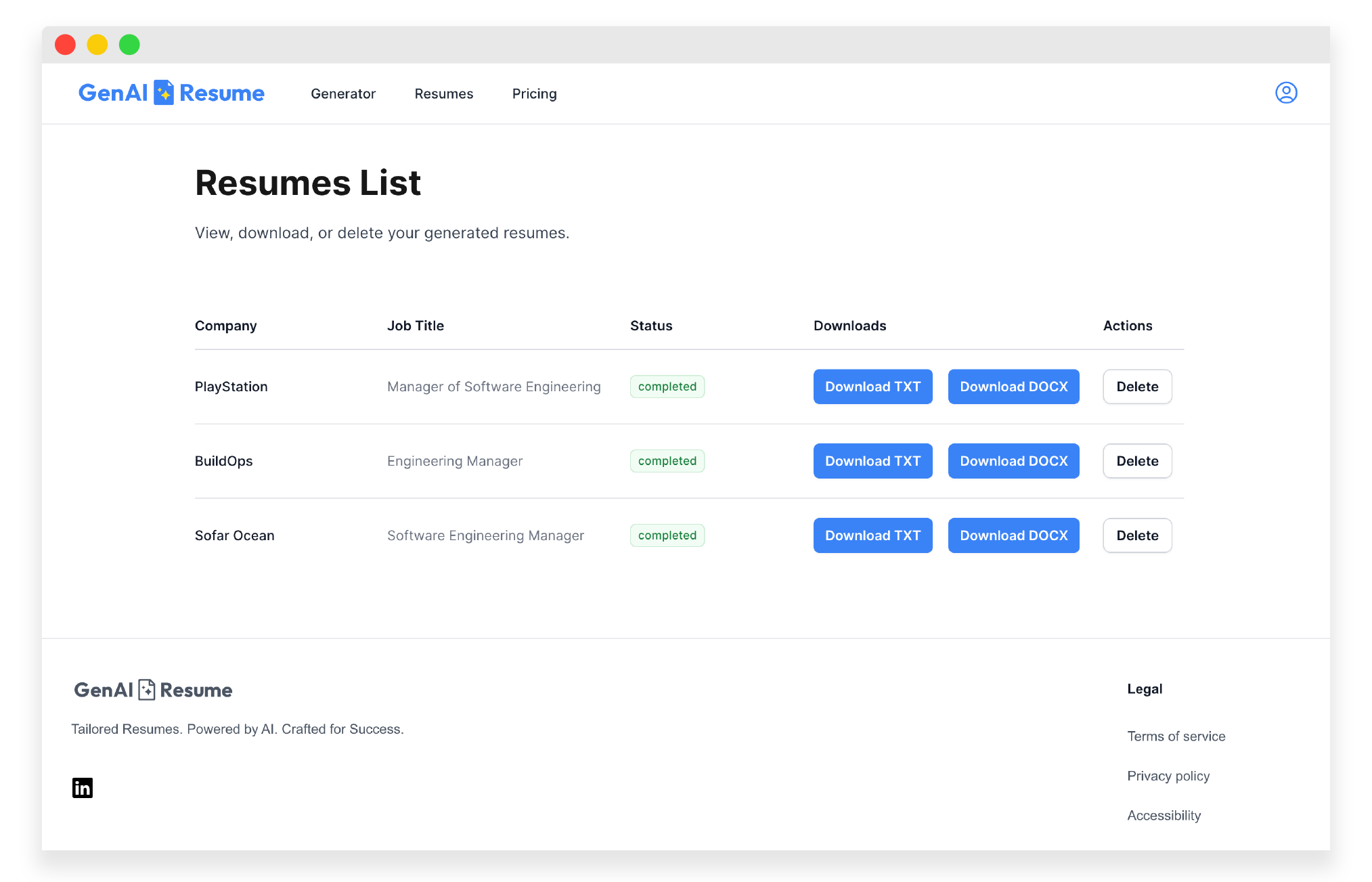Open the Privacy policy link

pos(1168,776)
